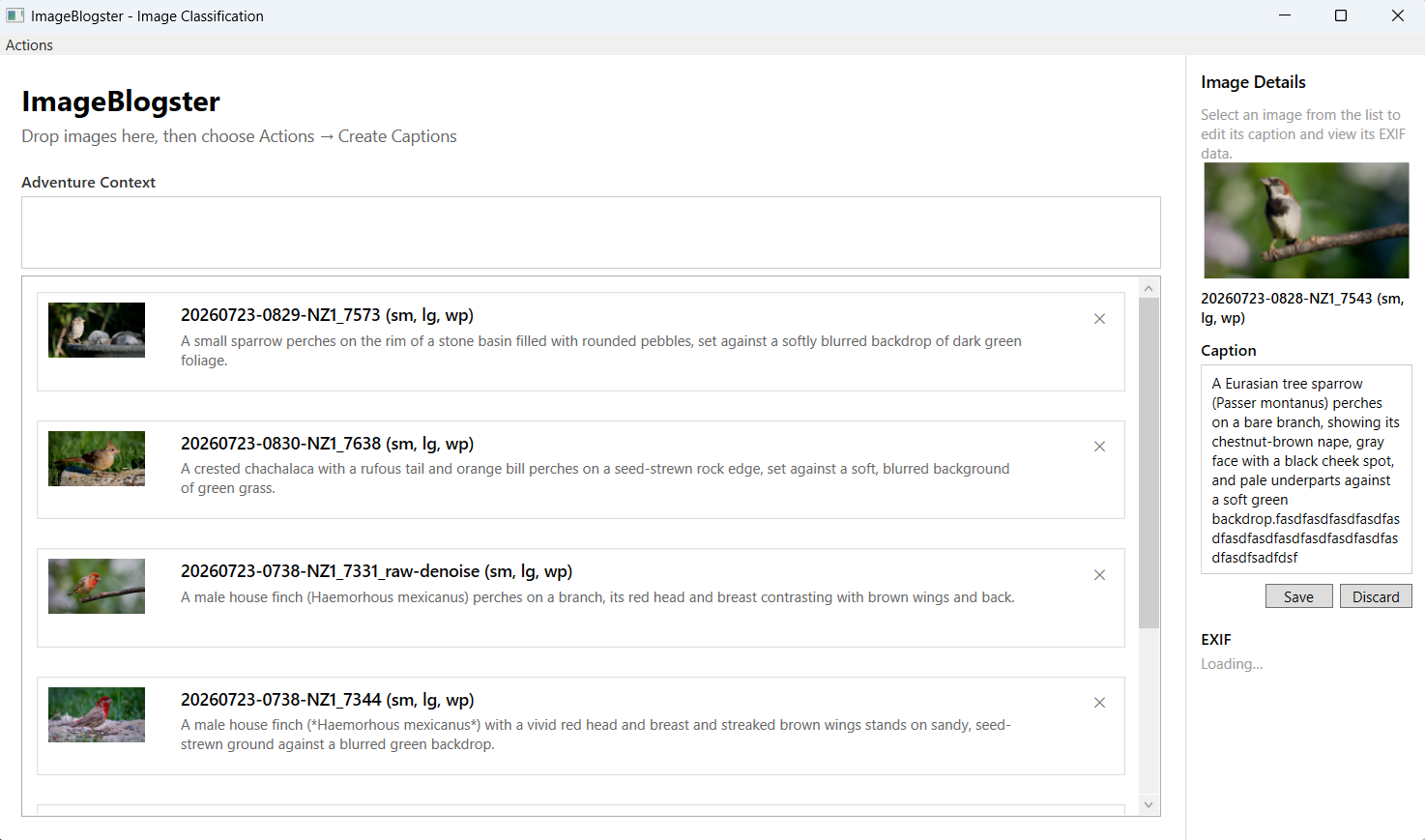Viewport: 1425px width, 840px height.
Task: Click into the Caption text editor
Action: coord(1306,470)
